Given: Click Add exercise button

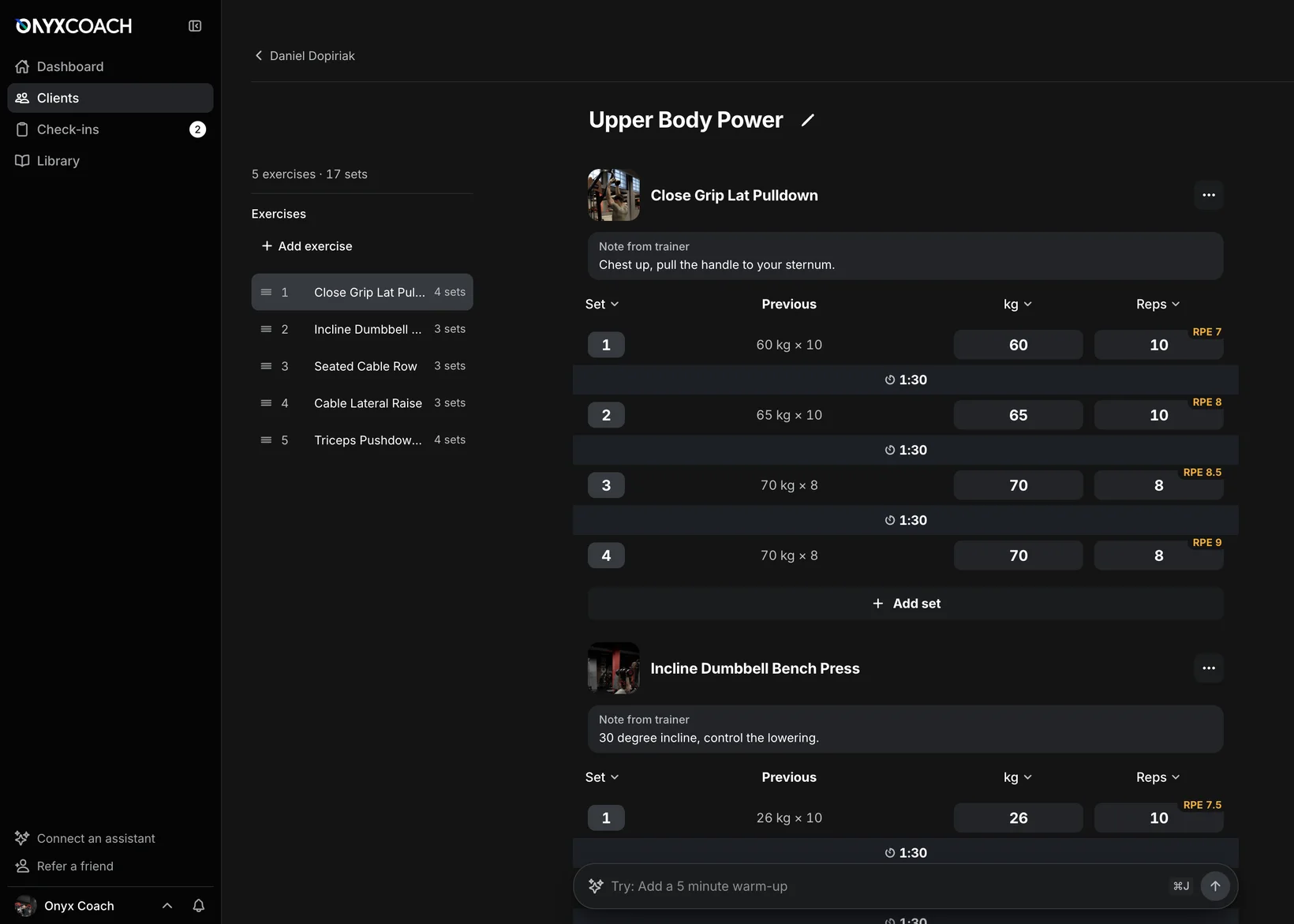Looking at the screenshot, I should pyautogui.click(x=307, y=246).
